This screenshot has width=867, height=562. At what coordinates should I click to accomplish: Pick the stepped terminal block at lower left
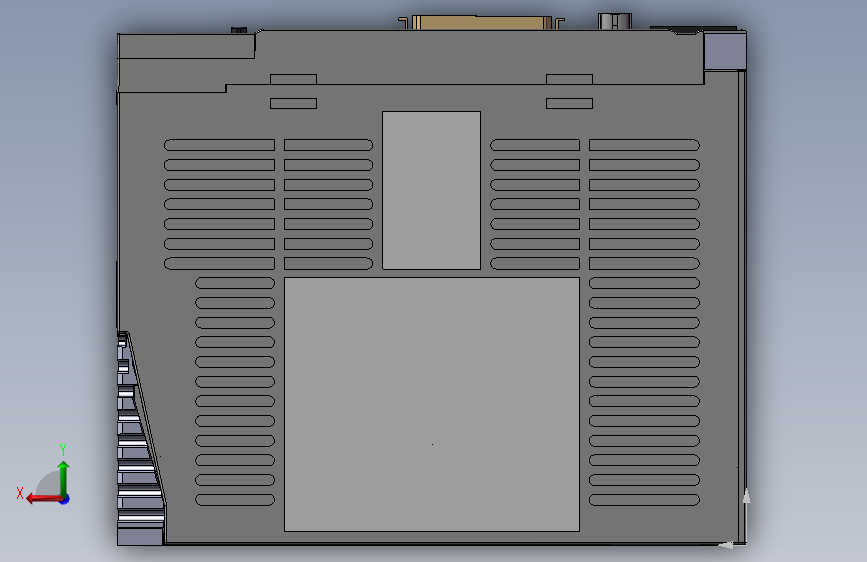tap(139, 438)
